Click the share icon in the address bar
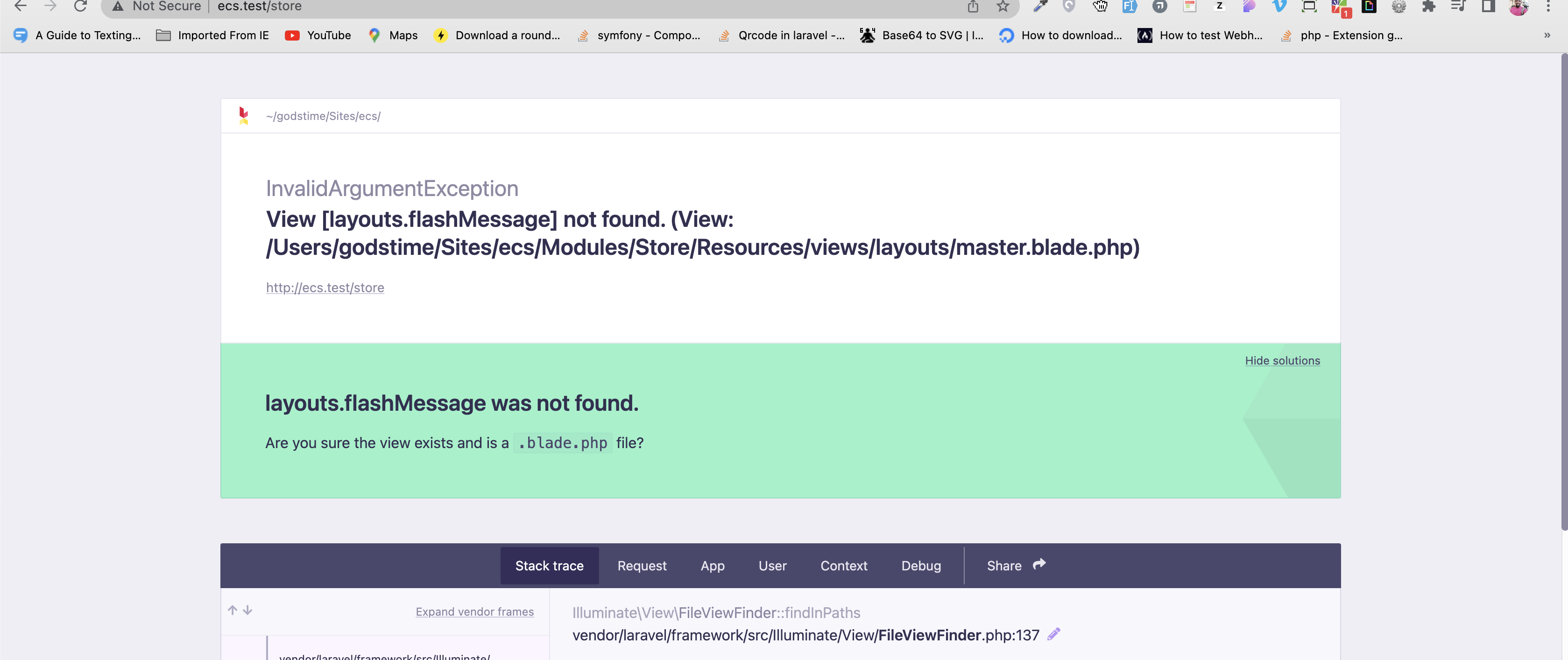This screenshot has width=1568, height=660. pos(973,7)
